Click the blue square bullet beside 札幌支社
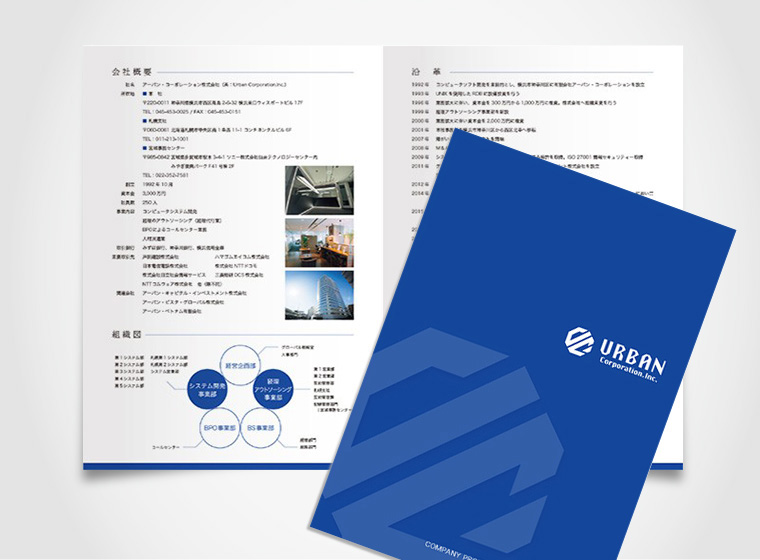Screen dimensions: 760x560 click(x=145, y=121)
